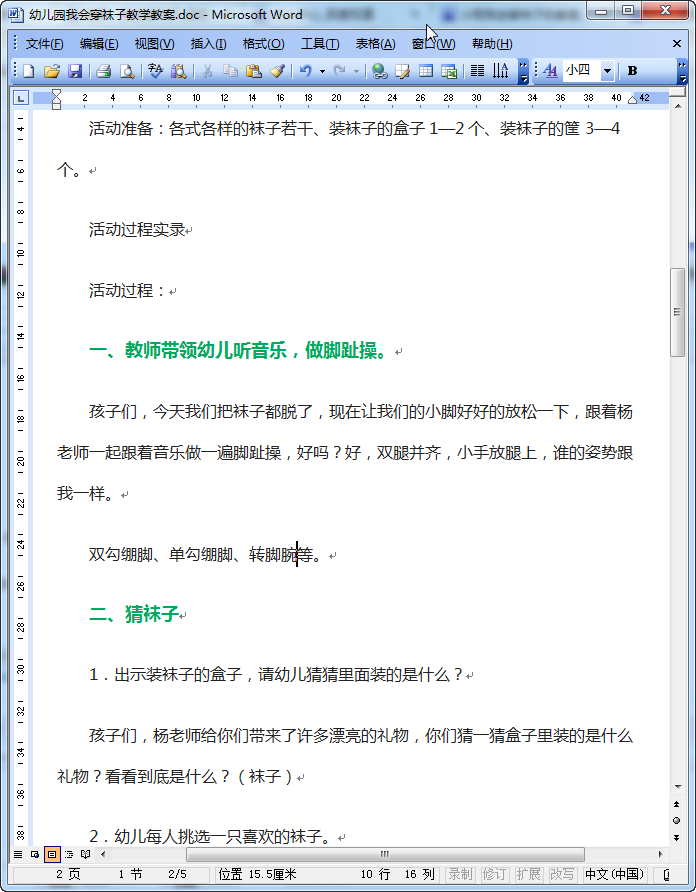The height and width of the screenshot is (892, 696).
Task: Open Select Browse Object circle button
Action: pyautogui.click(x=677, y=820)
